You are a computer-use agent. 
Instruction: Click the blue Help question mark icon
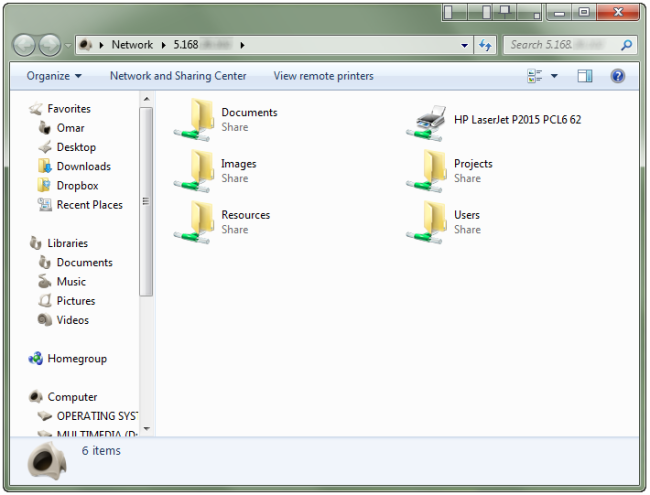click(617, 76)
